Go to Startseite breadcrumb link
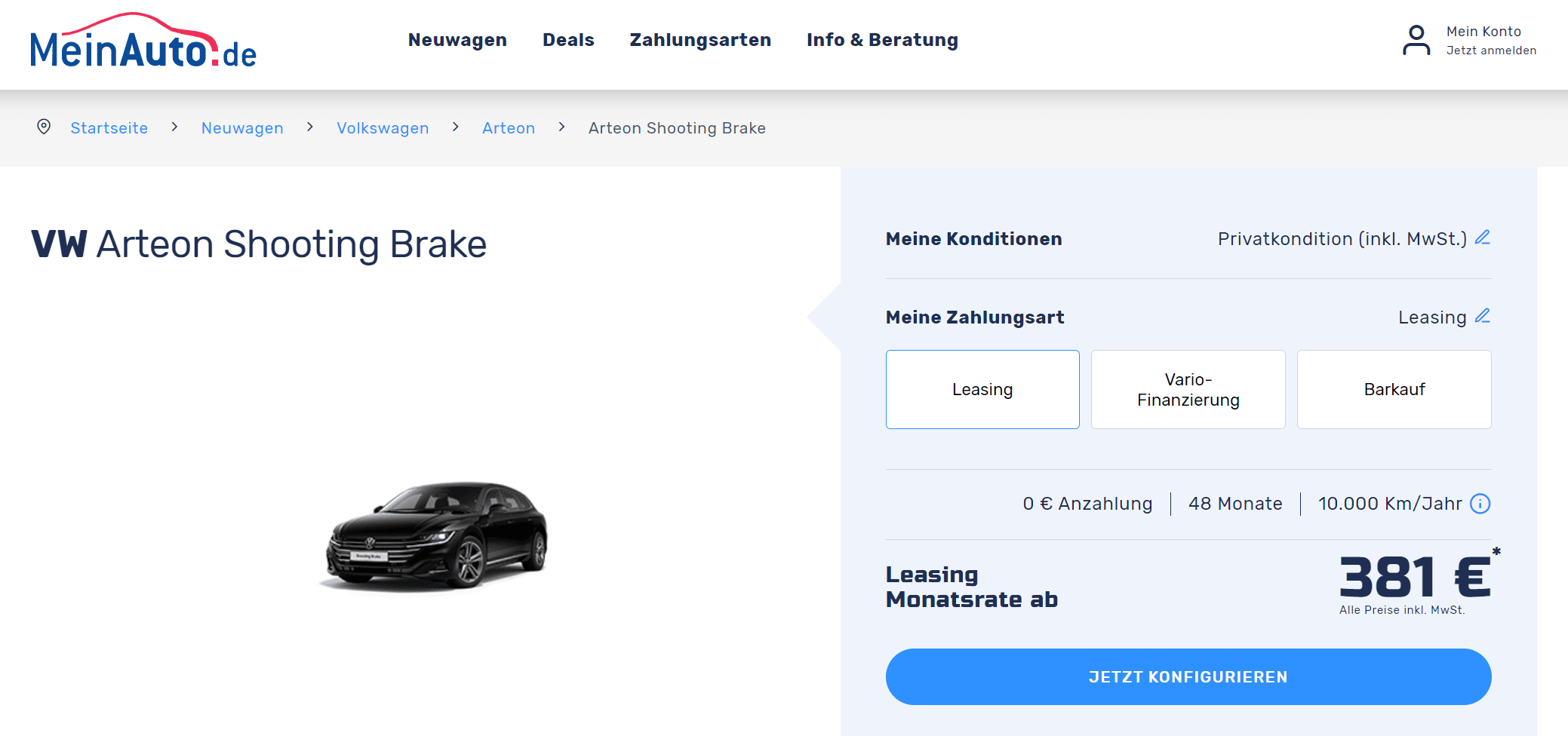The width and height of the screenshot is (1568, 736). coord(109,128)
